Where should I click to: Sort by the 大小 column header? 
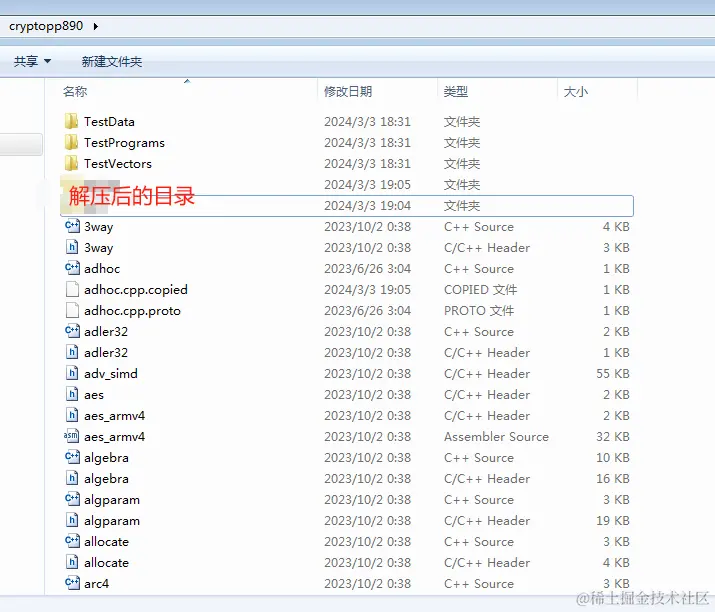(575, 92)
